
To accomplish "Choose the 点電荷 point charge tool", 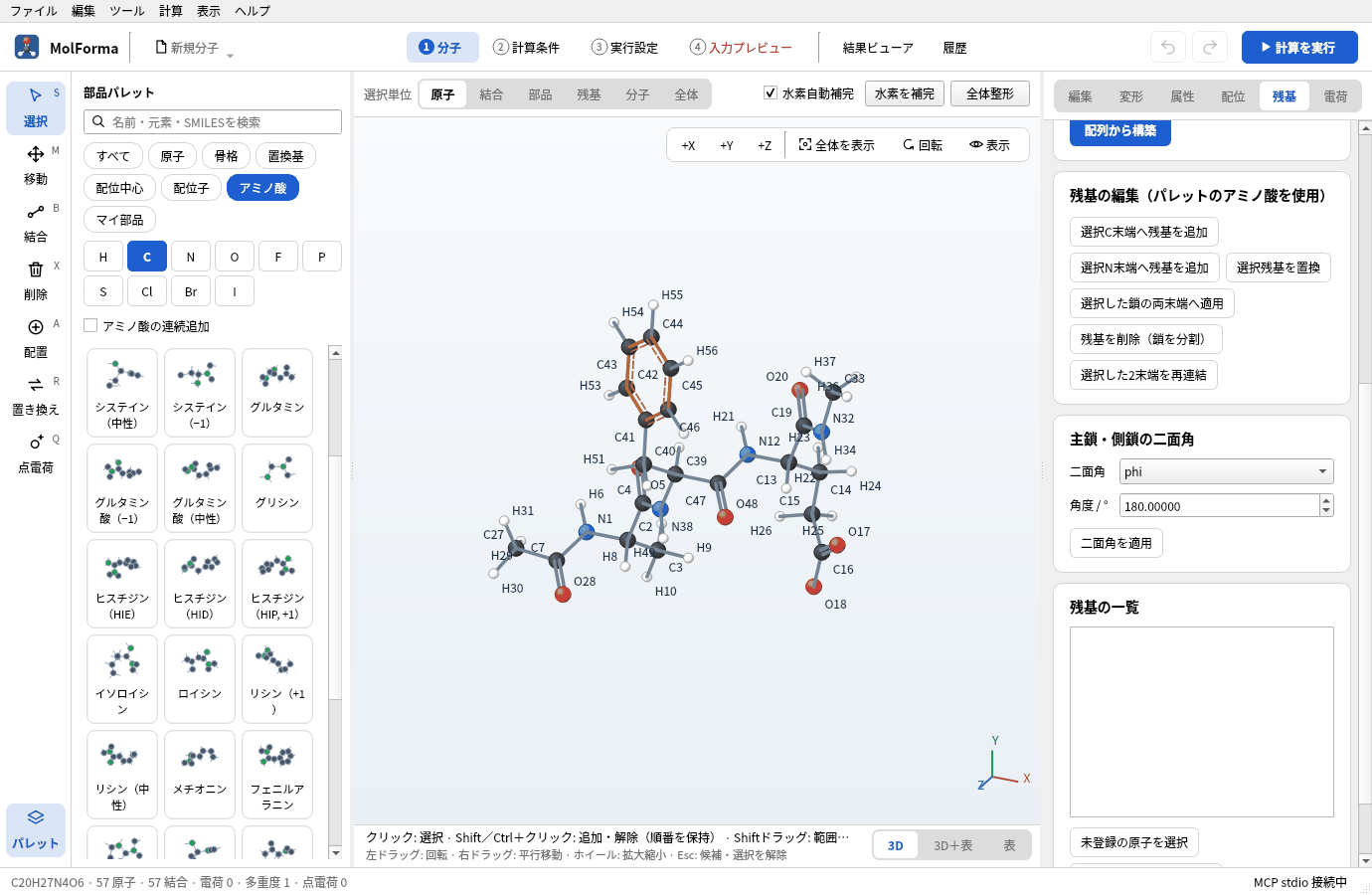I will click(36, 453).
